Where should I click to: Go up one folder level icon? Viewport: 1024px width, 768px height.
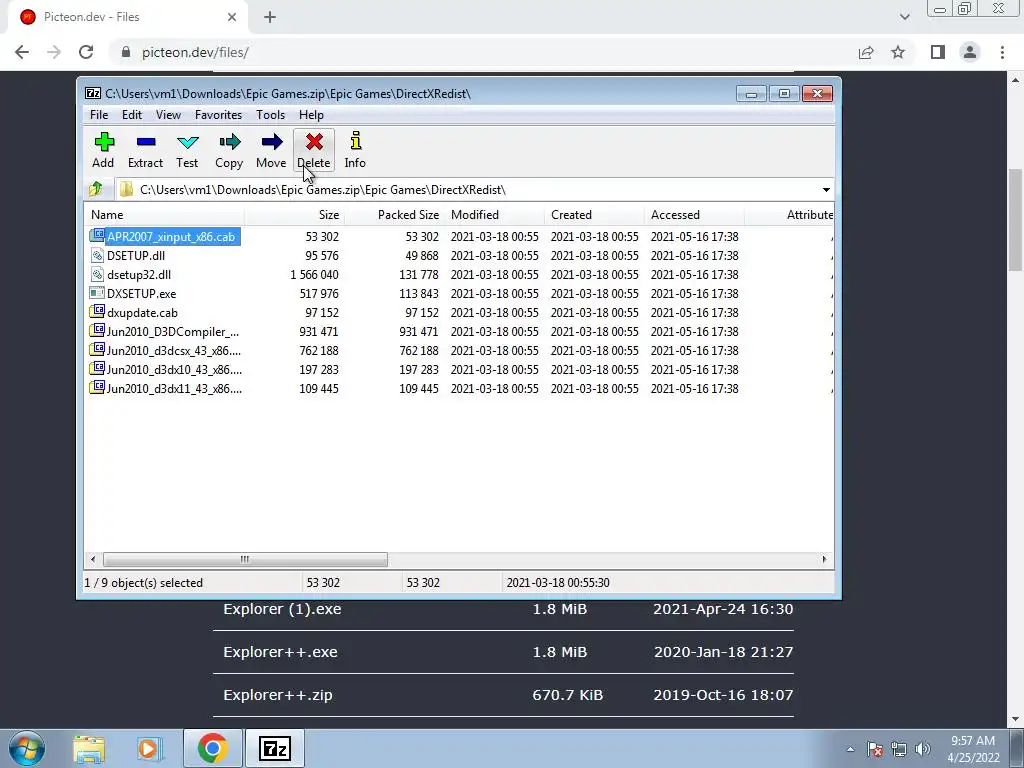click(x=96, y=189)
